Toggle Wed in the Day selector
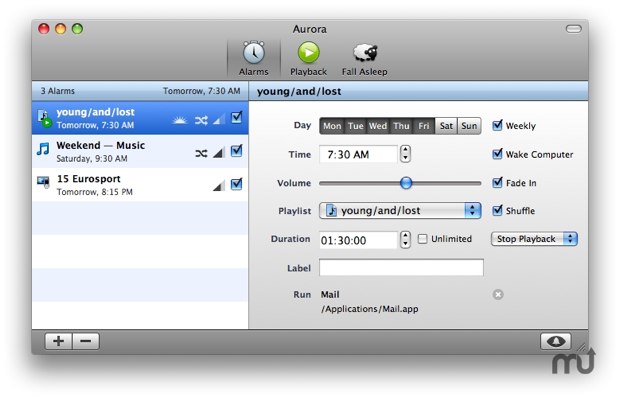Viewport: 620px width, 398px height. coord(378,126)
